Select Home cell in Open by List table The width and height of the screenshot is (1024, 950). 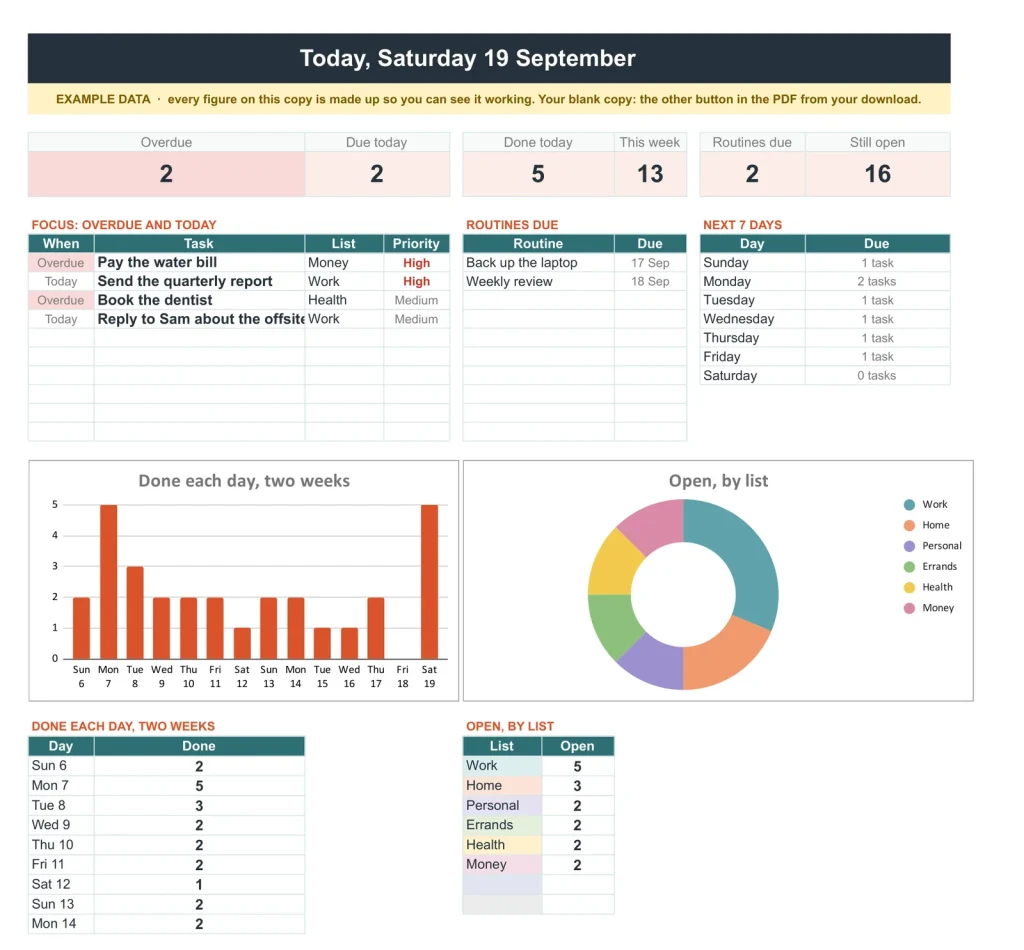[502, 786]
